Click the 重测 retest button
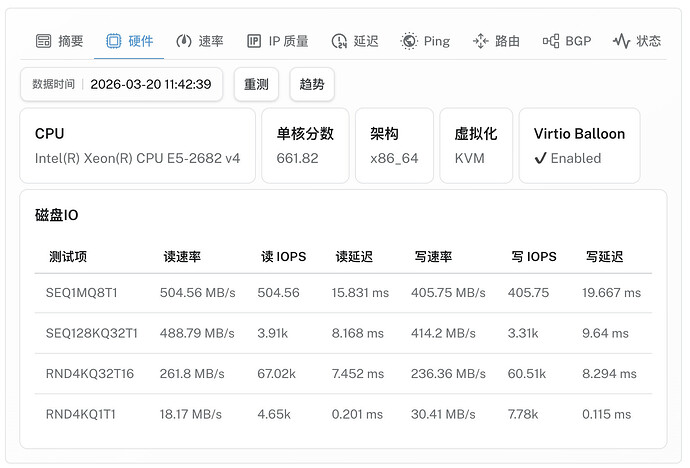The image size is (690, 468). pyautogui.click(x=257, y=84)
